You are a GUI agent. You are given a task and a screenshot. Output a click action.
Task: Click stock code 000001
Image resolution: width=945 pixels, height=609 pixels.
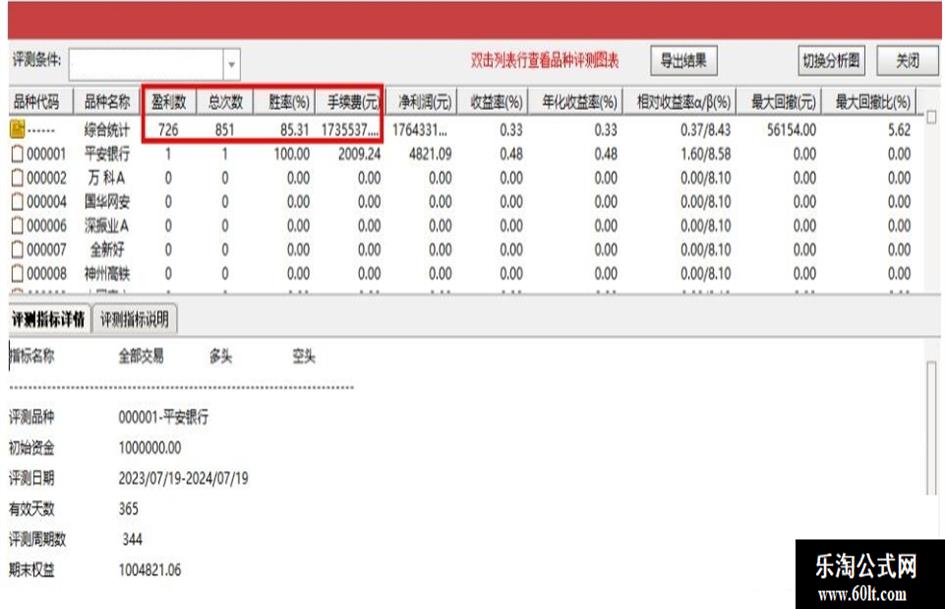click(46, 154)
